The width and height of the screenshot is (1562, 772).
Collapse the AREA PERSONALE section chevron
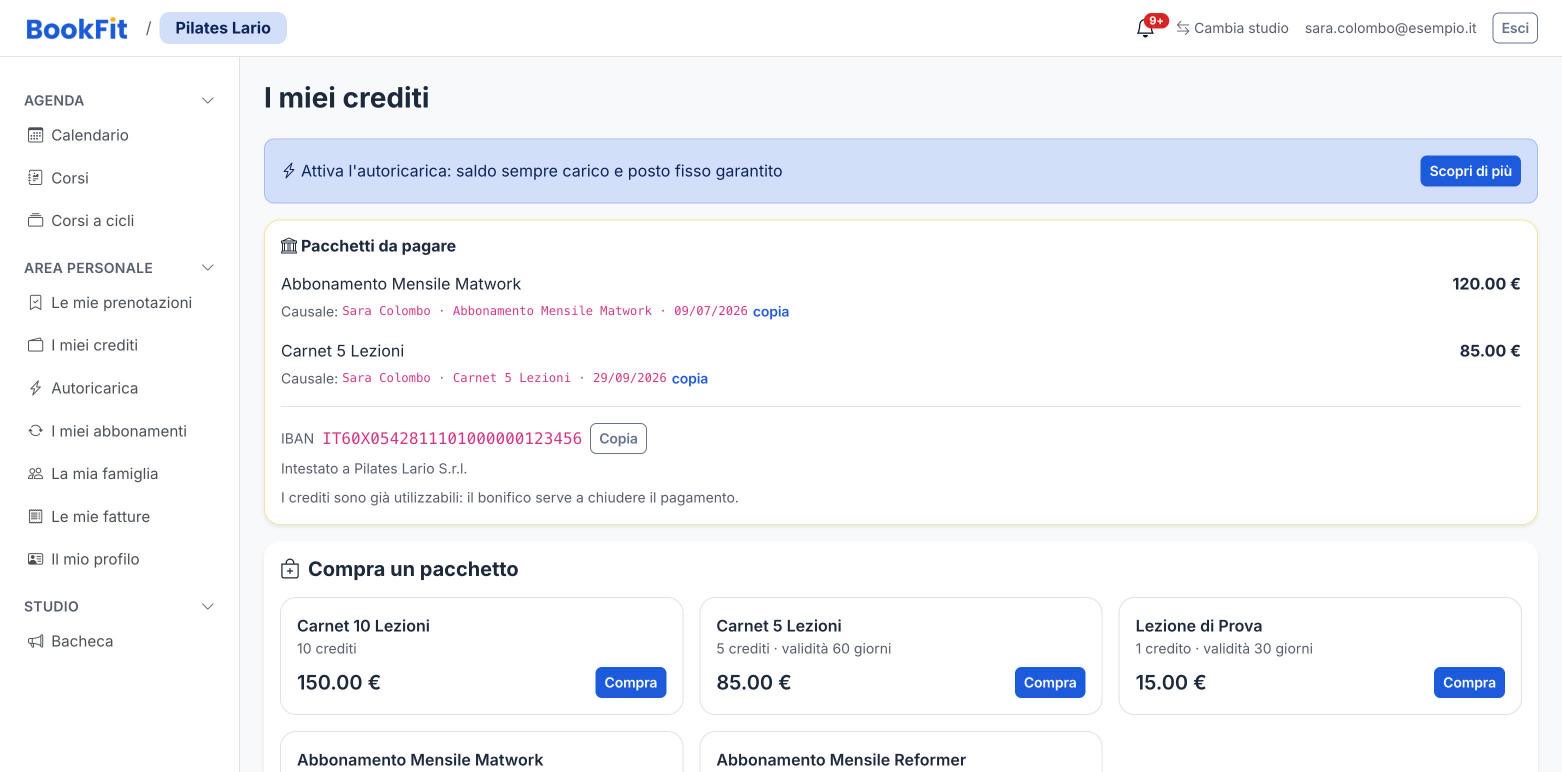[208, 267]
